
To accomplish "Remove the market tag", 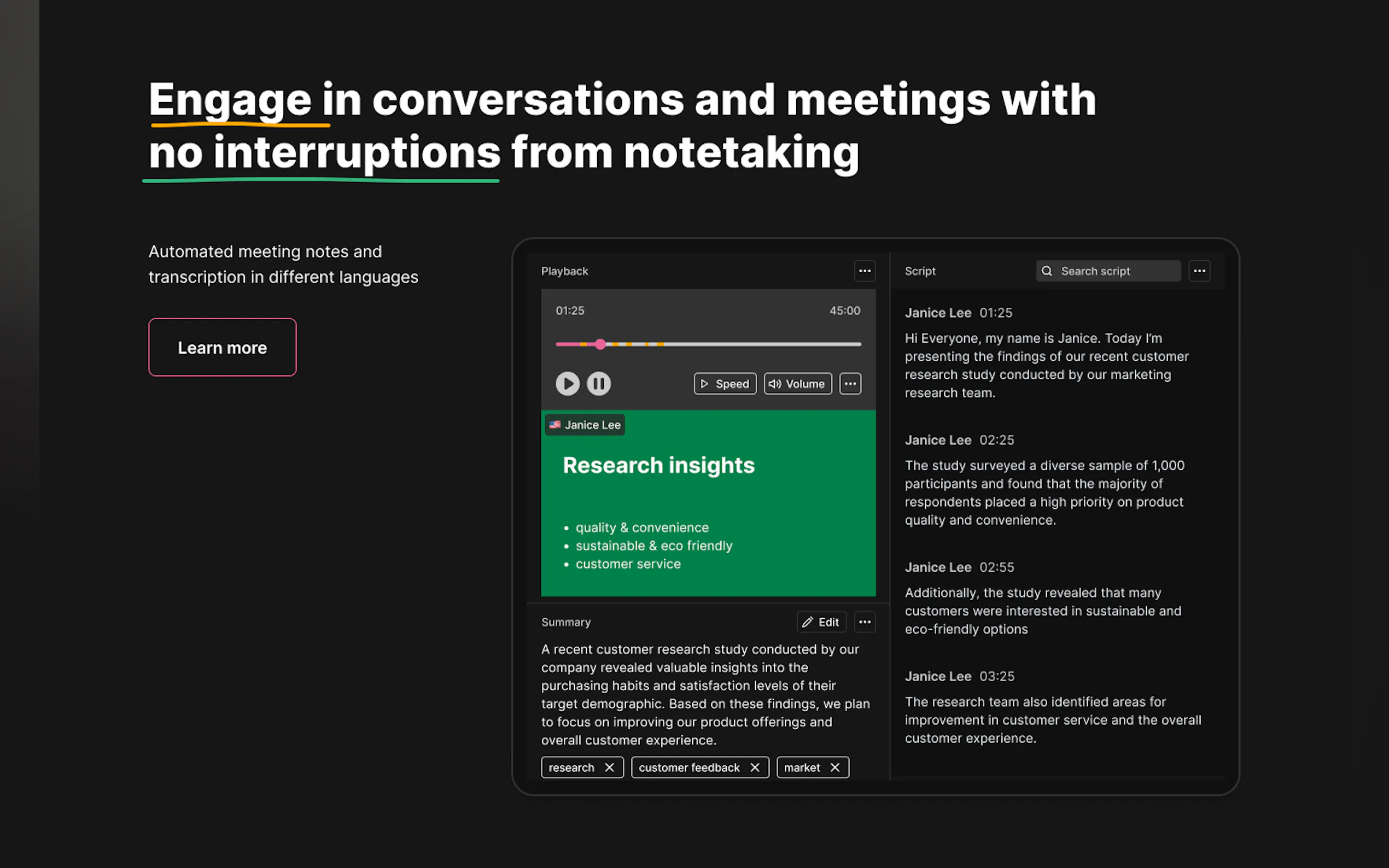I will click(835, 767).
